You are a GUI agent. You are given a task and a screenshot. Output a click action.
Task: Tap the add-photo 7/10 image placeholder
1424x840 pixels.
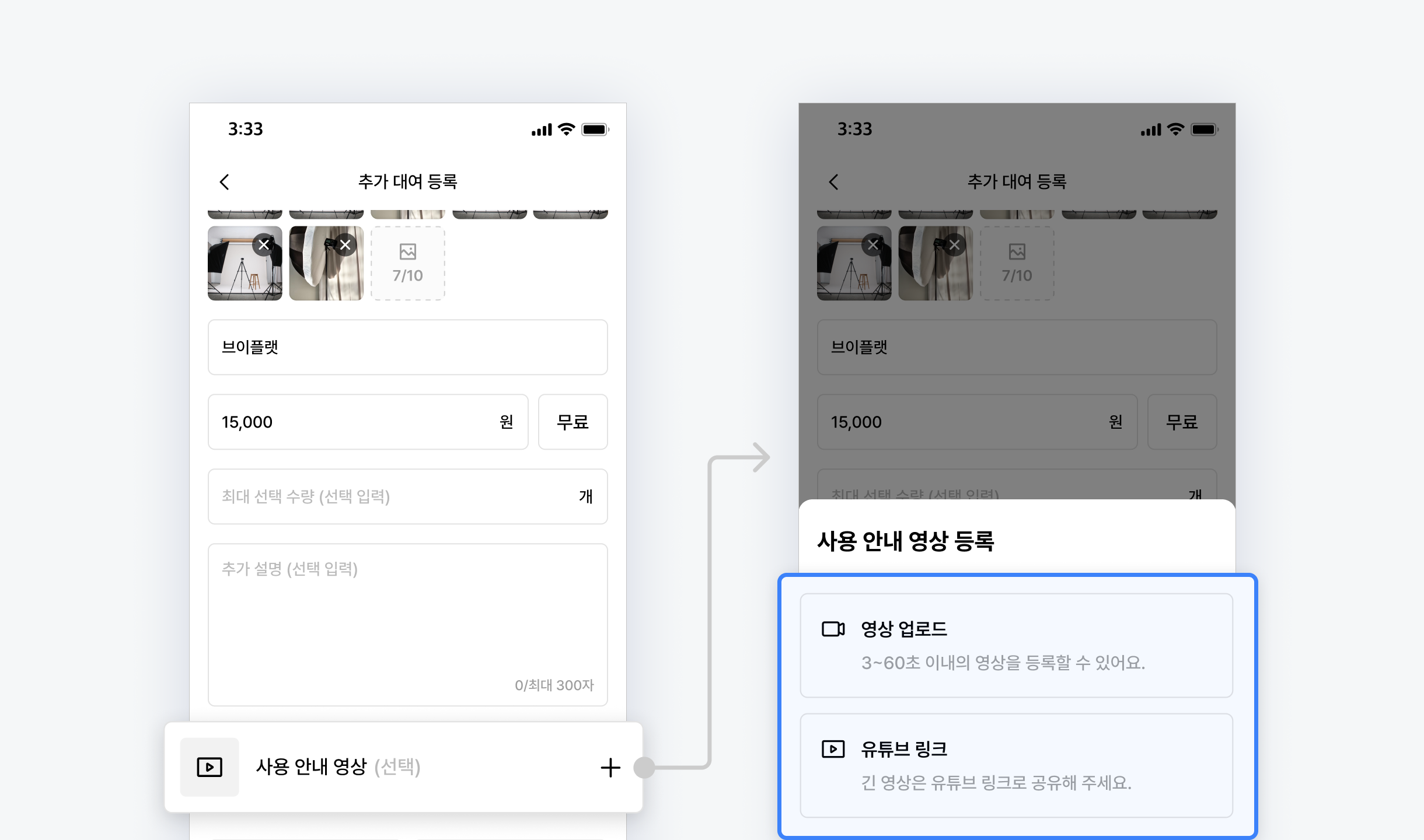click(407, 263)
